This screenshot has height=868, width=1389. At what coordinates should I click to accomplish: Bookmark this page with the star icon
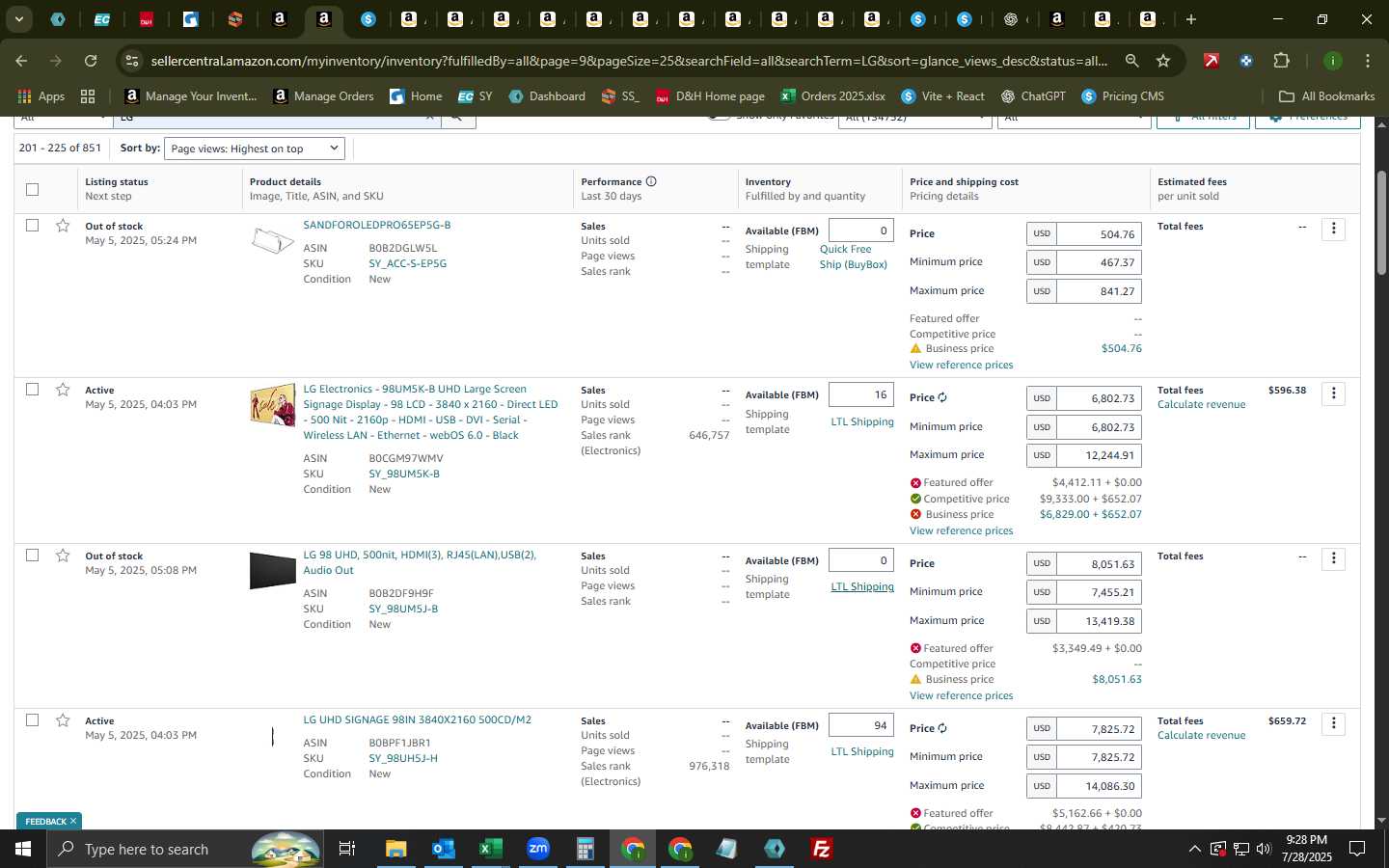[1163, 61]
